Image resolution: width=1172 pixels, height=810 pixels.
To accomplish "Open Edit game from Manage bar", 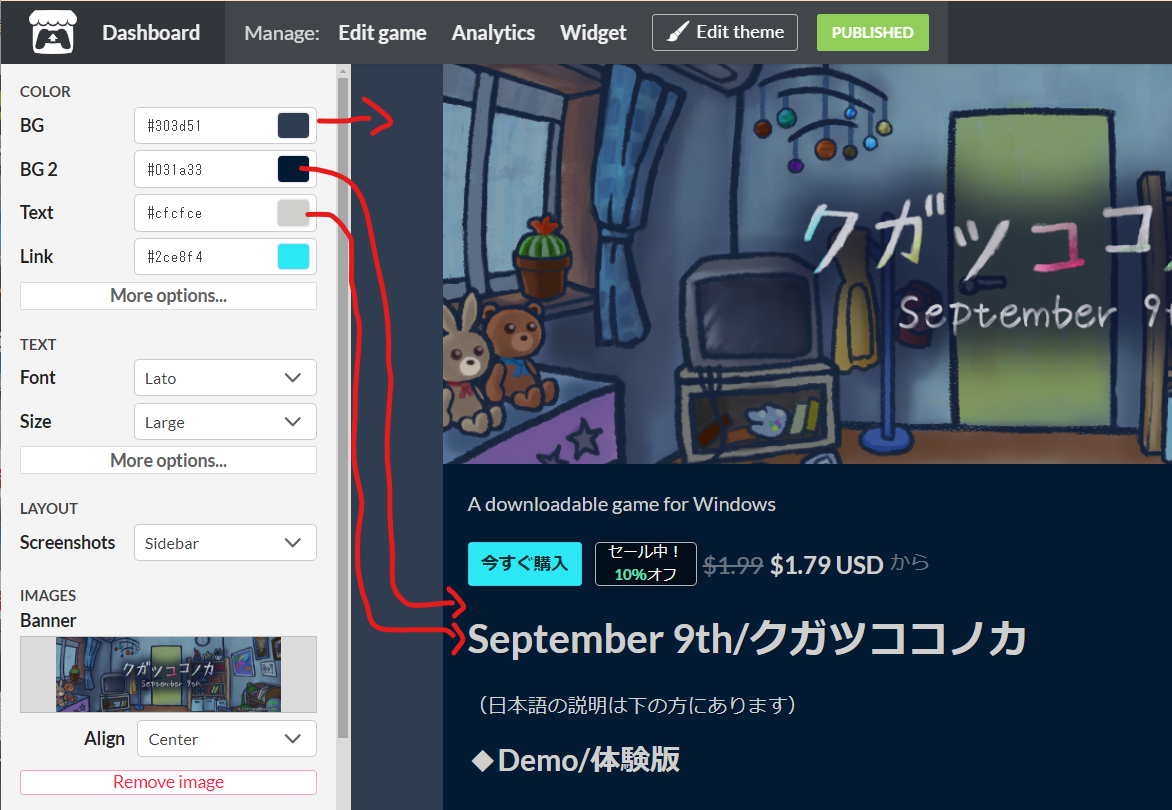I will [382, 33].
